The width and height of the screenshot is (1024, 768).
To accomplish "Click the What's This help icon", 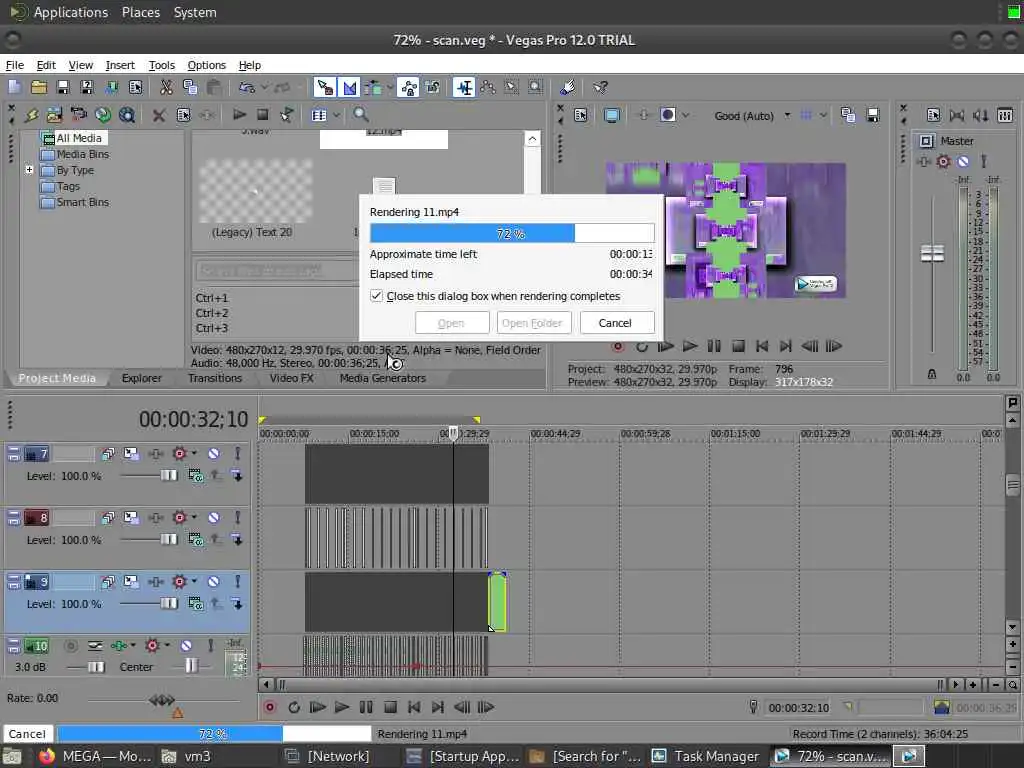I will pyautogui.click(x=600, y=88).
